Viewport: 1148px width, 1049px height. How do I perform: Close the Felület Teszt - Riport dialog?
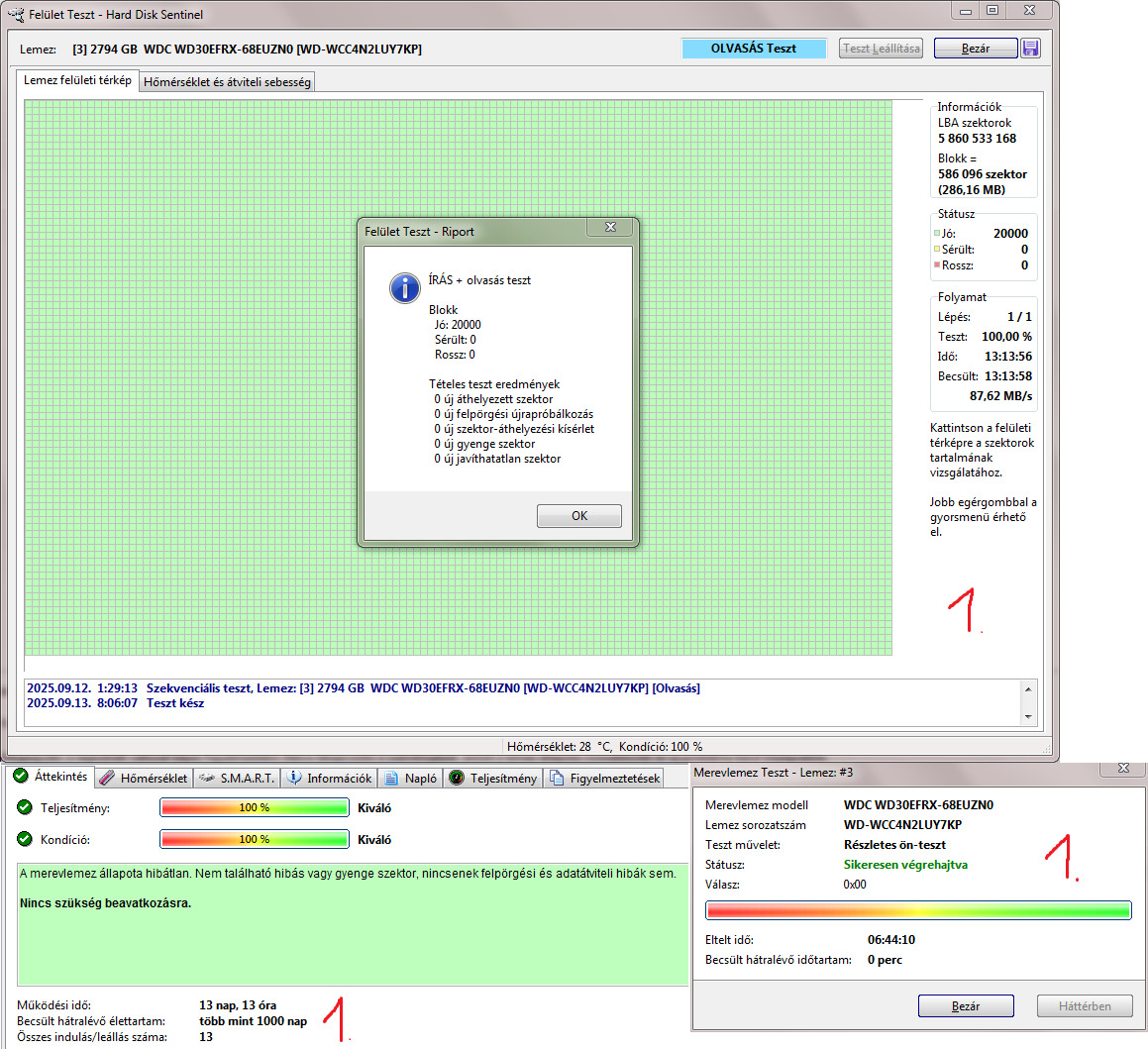(610, 227)
